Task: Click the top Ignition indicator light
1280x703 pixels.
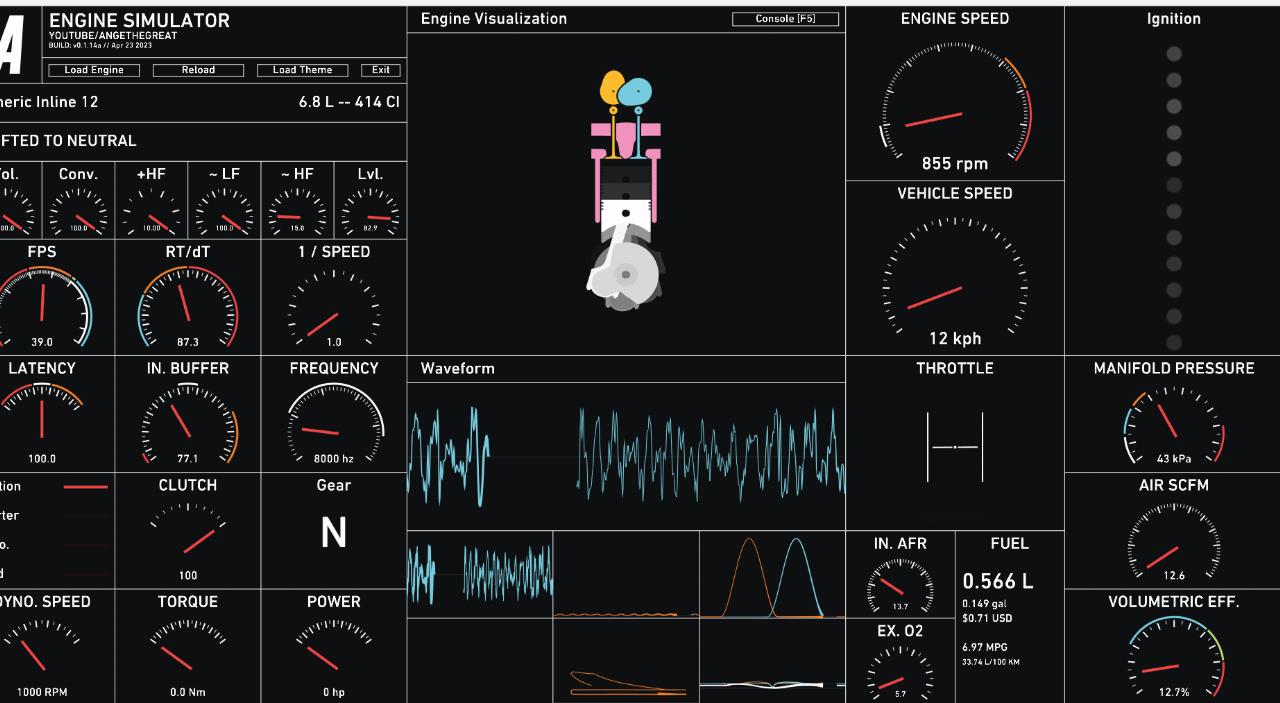Action: tap(1174, 54)
